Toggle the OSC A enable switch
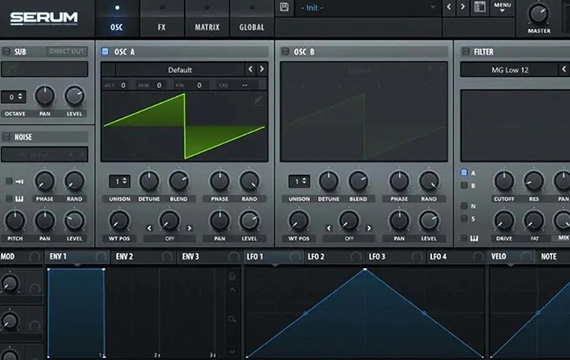 [105, 51]
